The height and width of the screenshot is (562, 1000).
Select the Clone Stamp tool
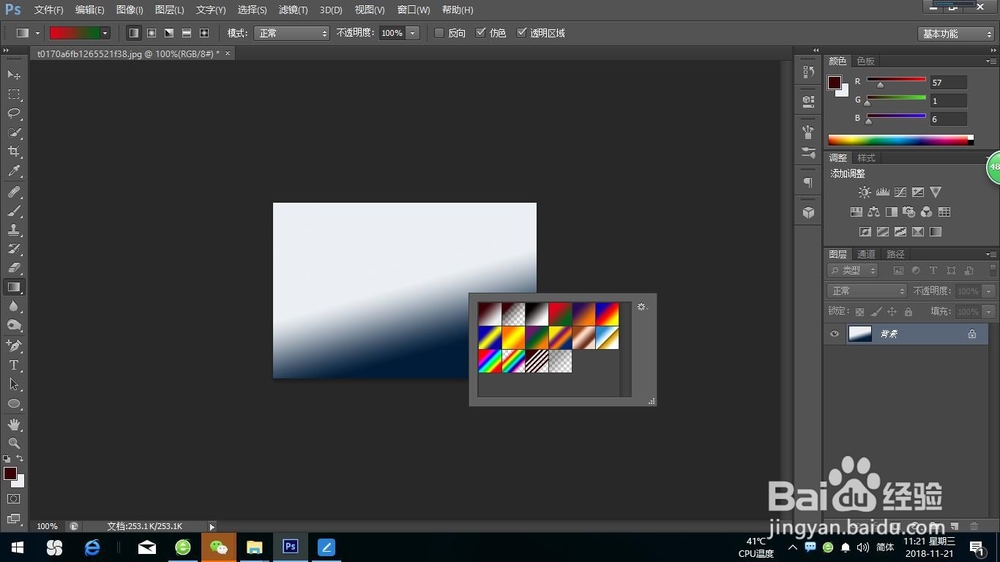point(13,230)
